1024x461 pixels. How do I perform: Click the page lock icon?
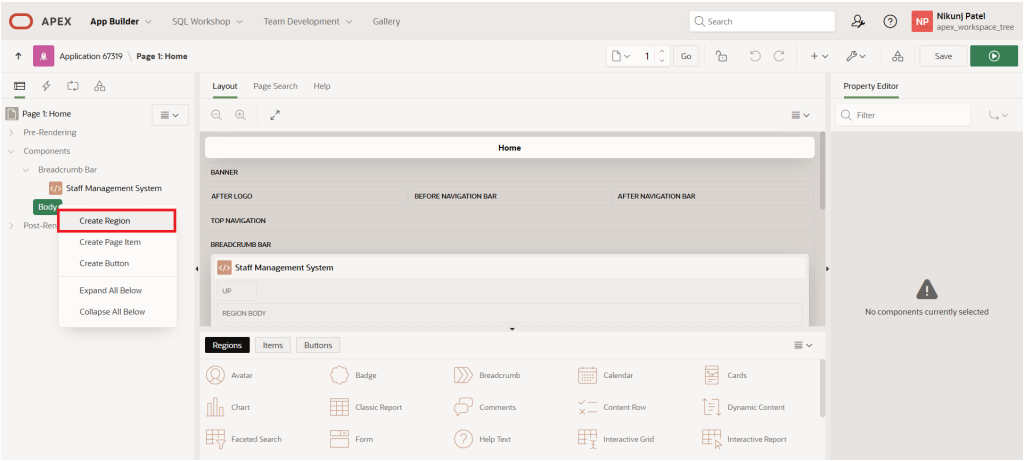[721, 56]
